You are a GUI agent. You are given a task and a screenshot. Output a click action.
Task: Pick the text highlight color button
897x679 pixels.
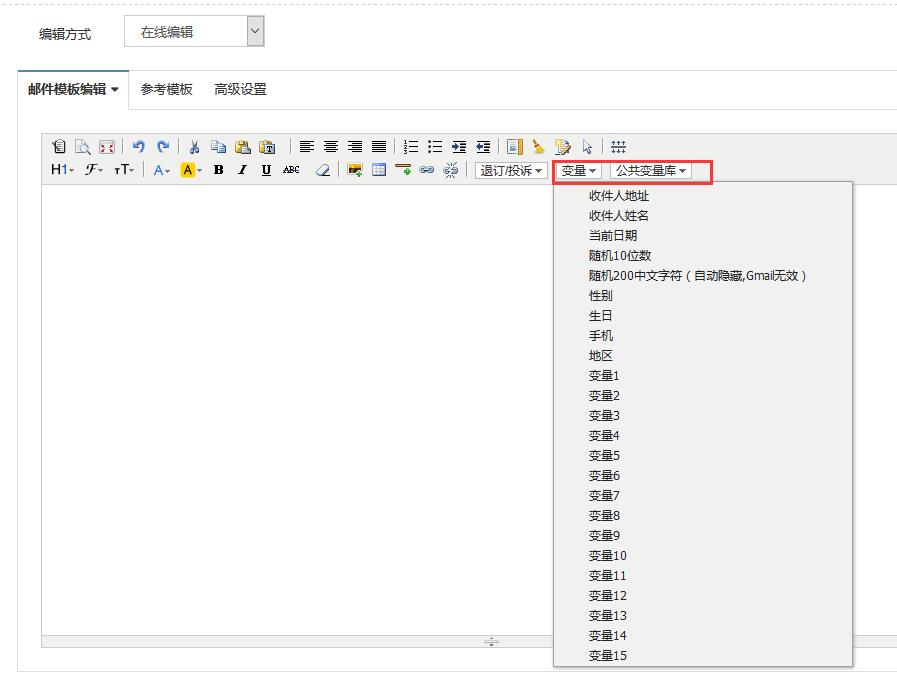tap(190, 170)
